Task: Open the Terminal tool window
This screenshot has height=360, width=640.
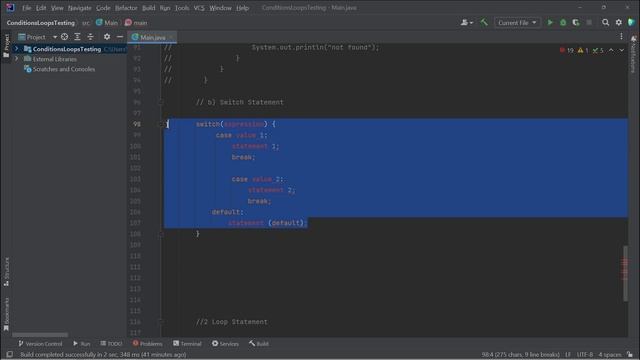Action: coord(187,344)
